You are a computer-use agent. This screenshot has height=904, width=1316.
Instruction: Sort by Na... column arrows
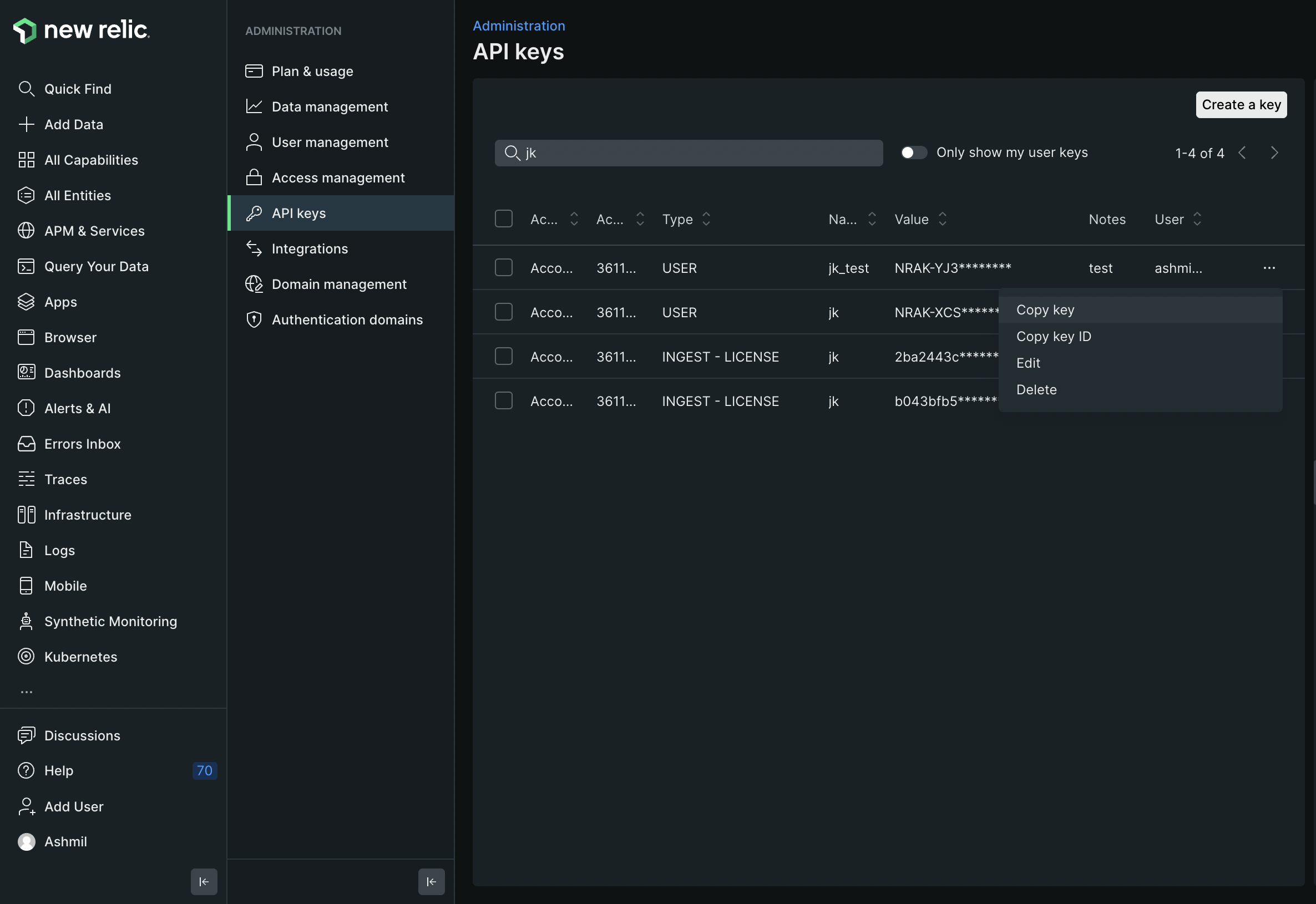pyautogui.click(x=872, y=219)
